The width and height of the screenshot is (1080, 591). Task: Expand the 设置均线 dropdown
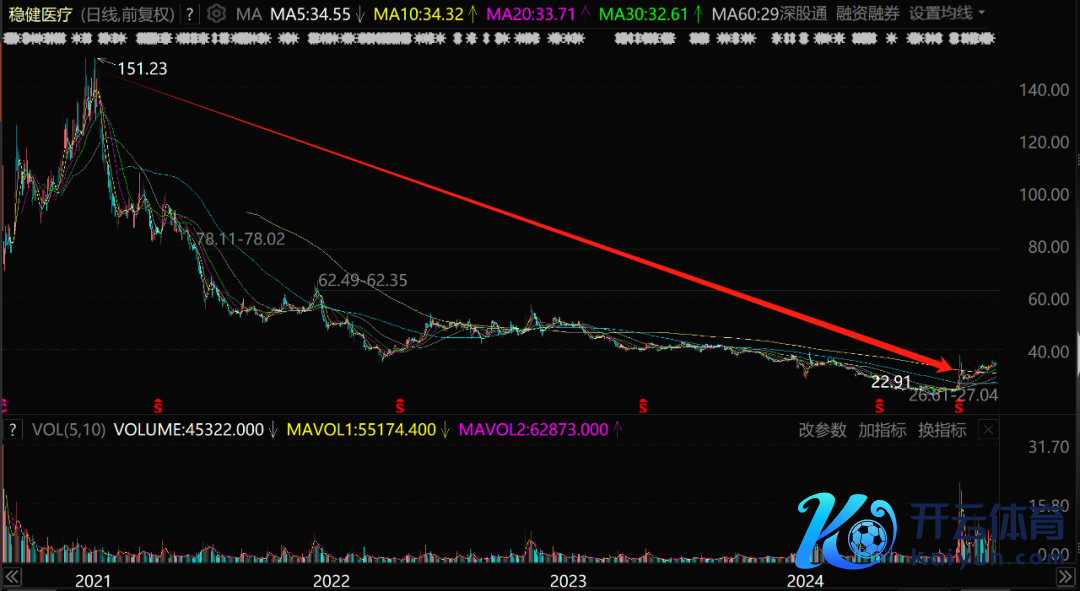coord(947,14)
